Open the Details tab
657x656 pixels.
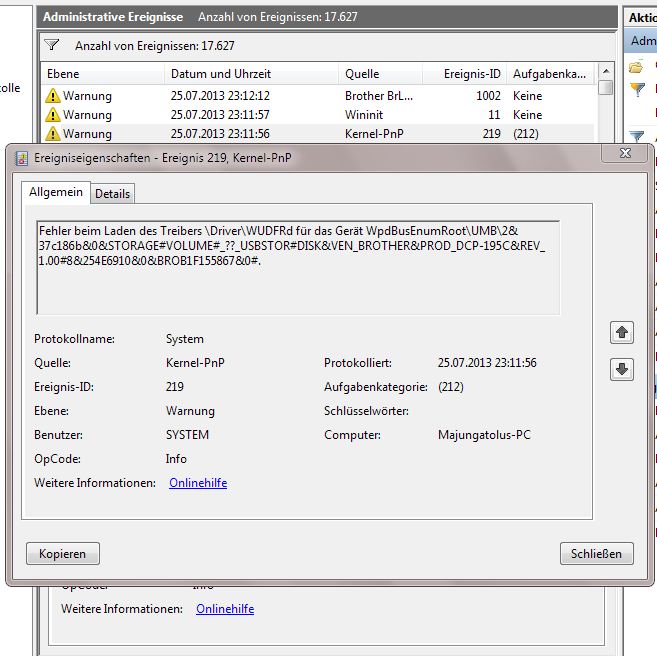tap(112, 194)
